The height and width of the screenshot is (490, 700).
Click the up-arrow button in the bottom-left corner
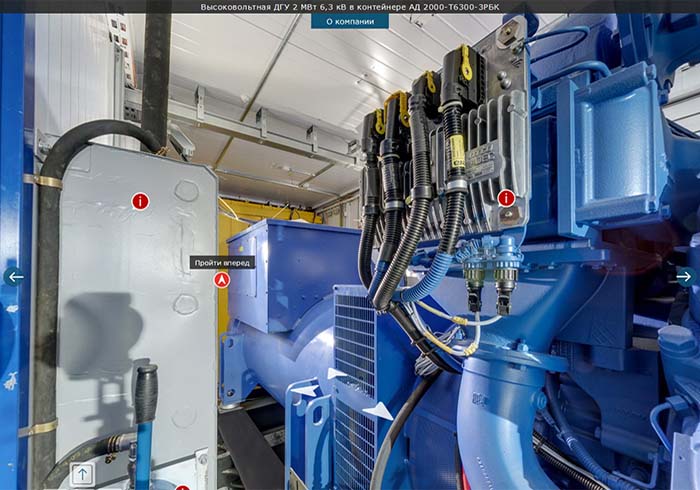click(x=82, y=474)
